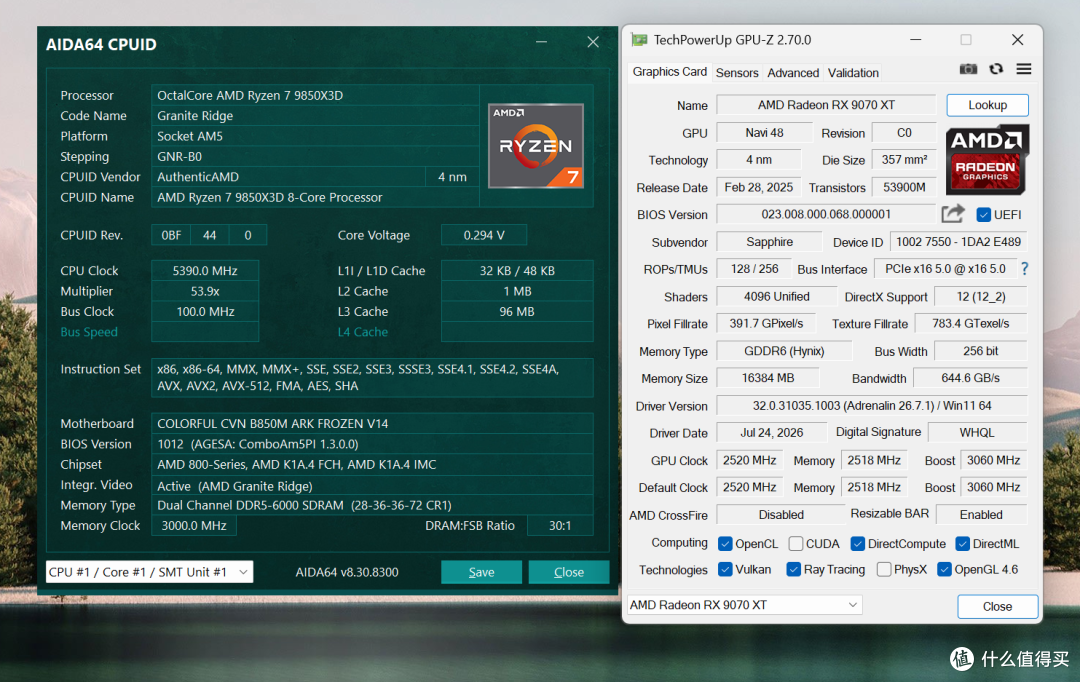The width and height of the screenshot is (1080, 682).
Task: Click the Memory Type value GDDR6 (Hynix)
Action: point(784,351)
